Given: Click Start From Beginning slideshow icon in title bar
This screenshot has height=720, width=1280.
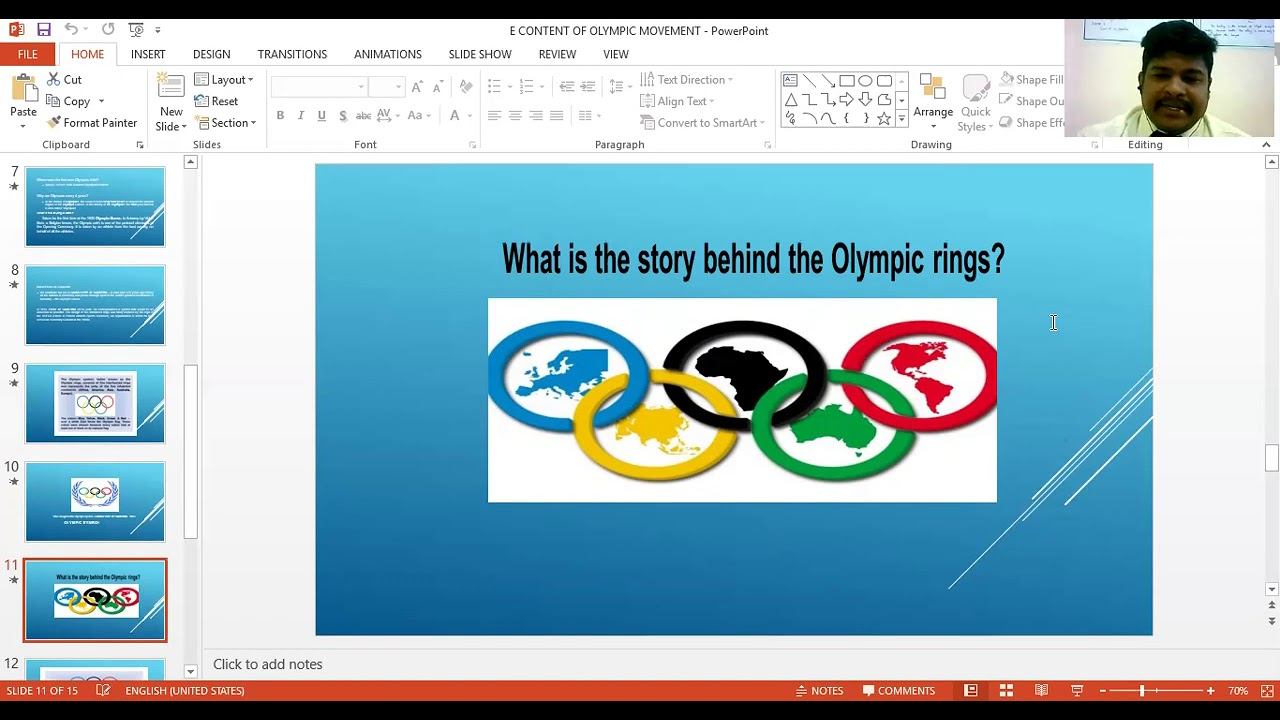Looking at the screenshot, I should [136, 30].
